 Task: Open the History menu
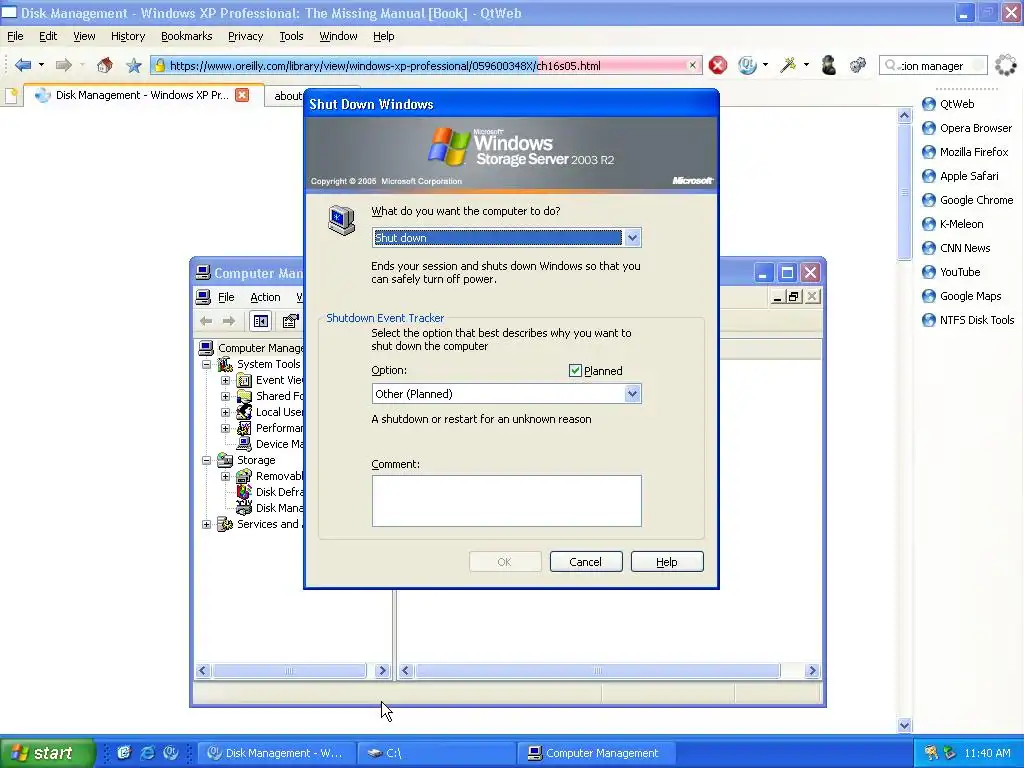click(128, 37)
